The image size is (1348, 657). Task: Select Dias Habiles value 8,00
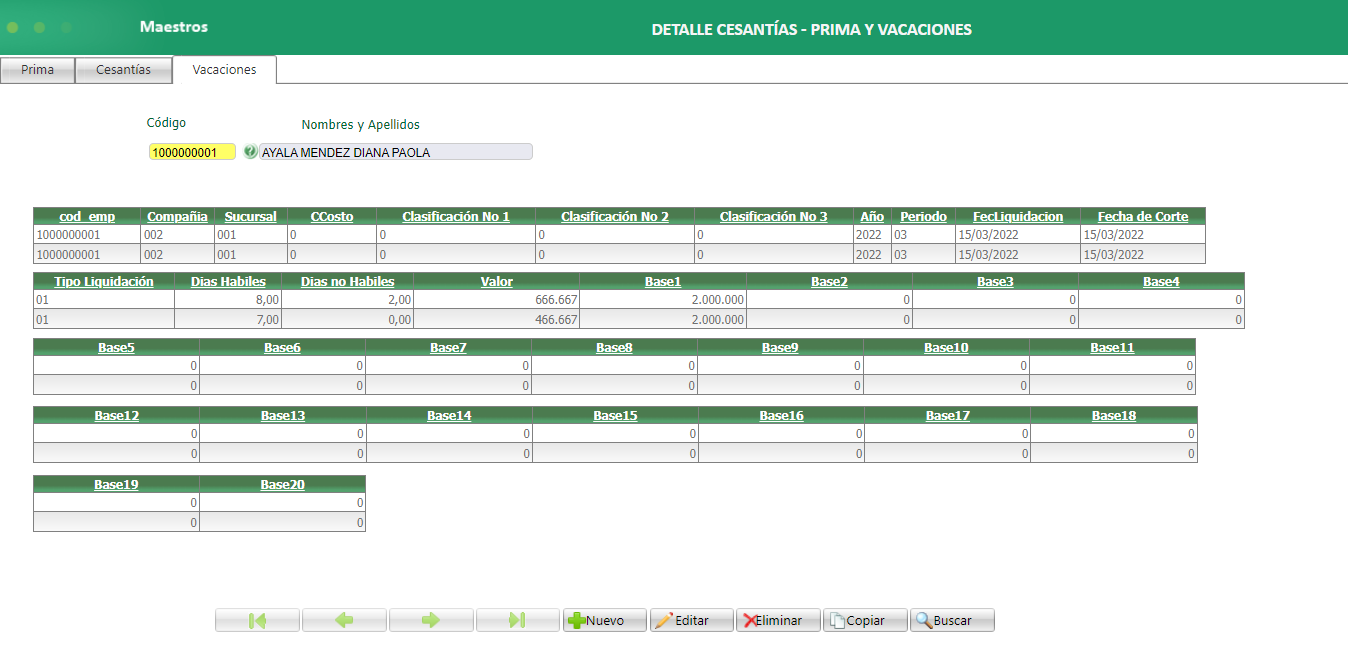click(x=267, y=300)
